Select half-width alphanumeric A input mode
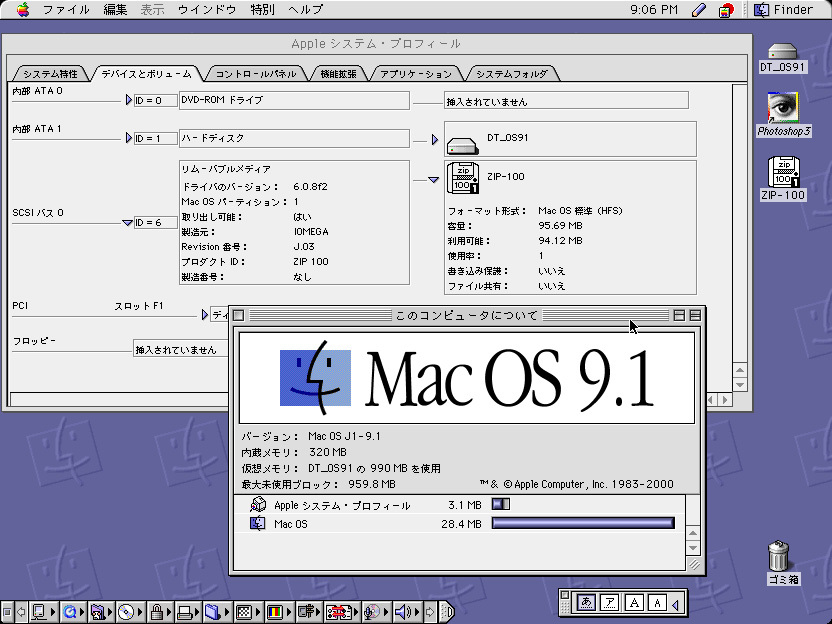Screen dimensions: 832x624 click(x=657, y=603)
